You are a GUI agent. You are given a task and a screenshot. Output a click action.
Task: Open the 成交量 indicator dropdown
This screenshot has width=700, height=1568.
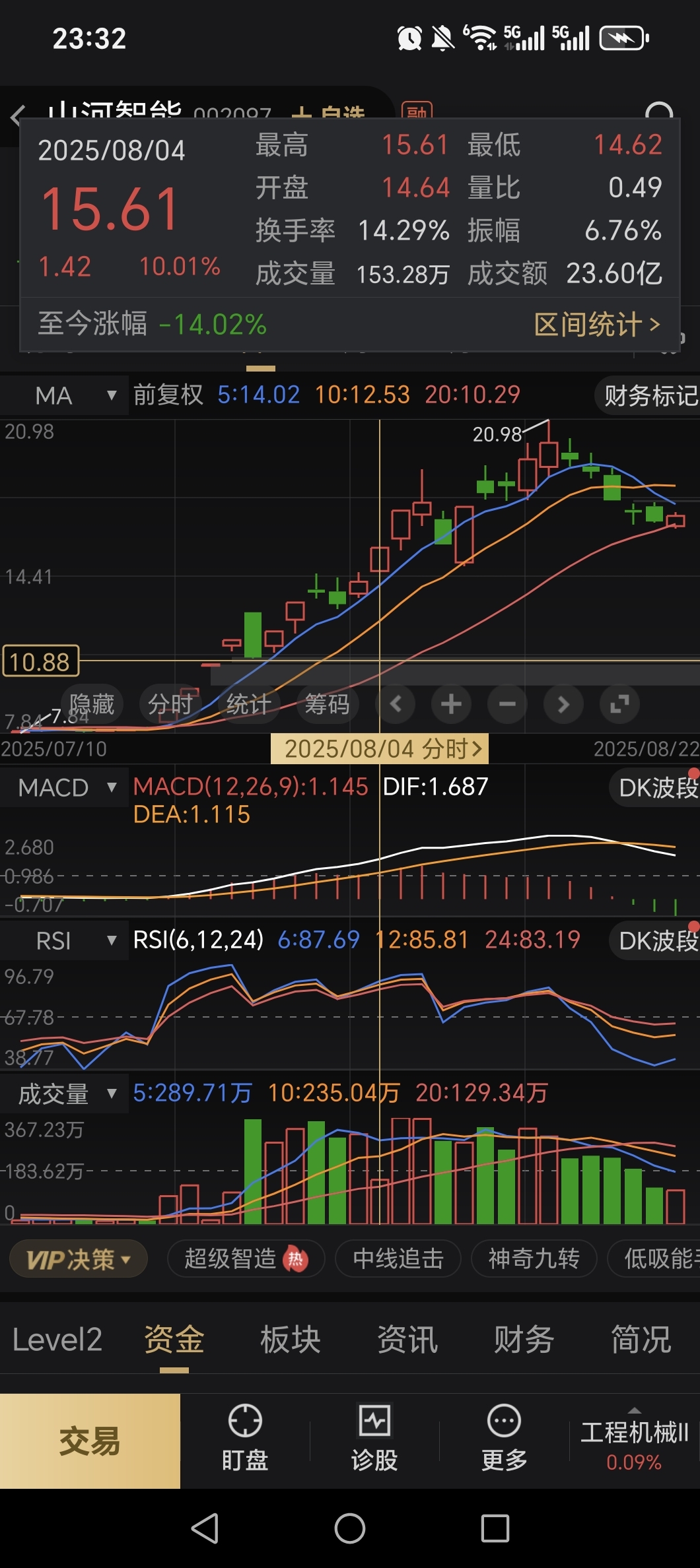pos(65,1094)
